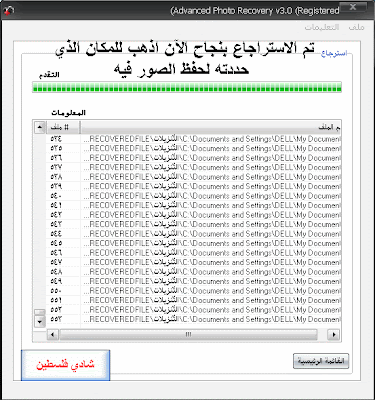
Task: Select the row numbered ٥٤٠
Action: 194,196
